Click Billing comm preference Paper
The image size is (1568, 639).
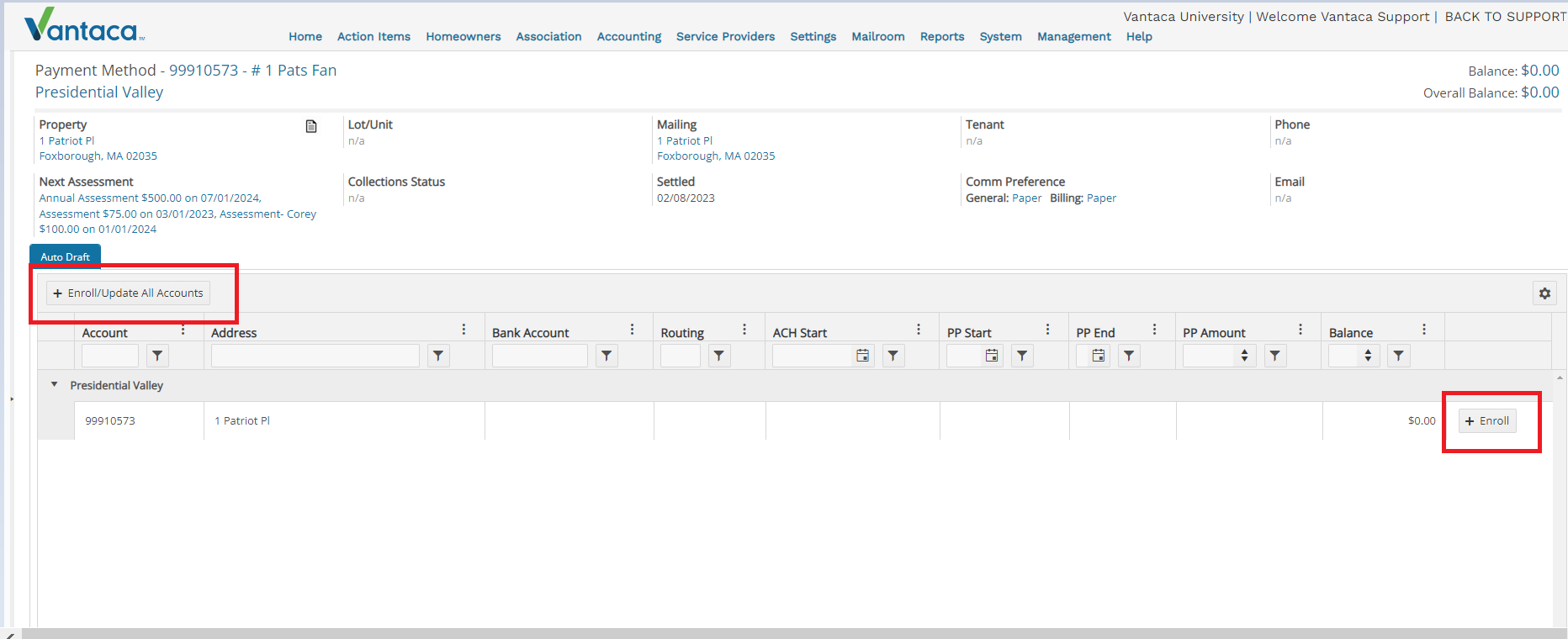click(1101, 198)
